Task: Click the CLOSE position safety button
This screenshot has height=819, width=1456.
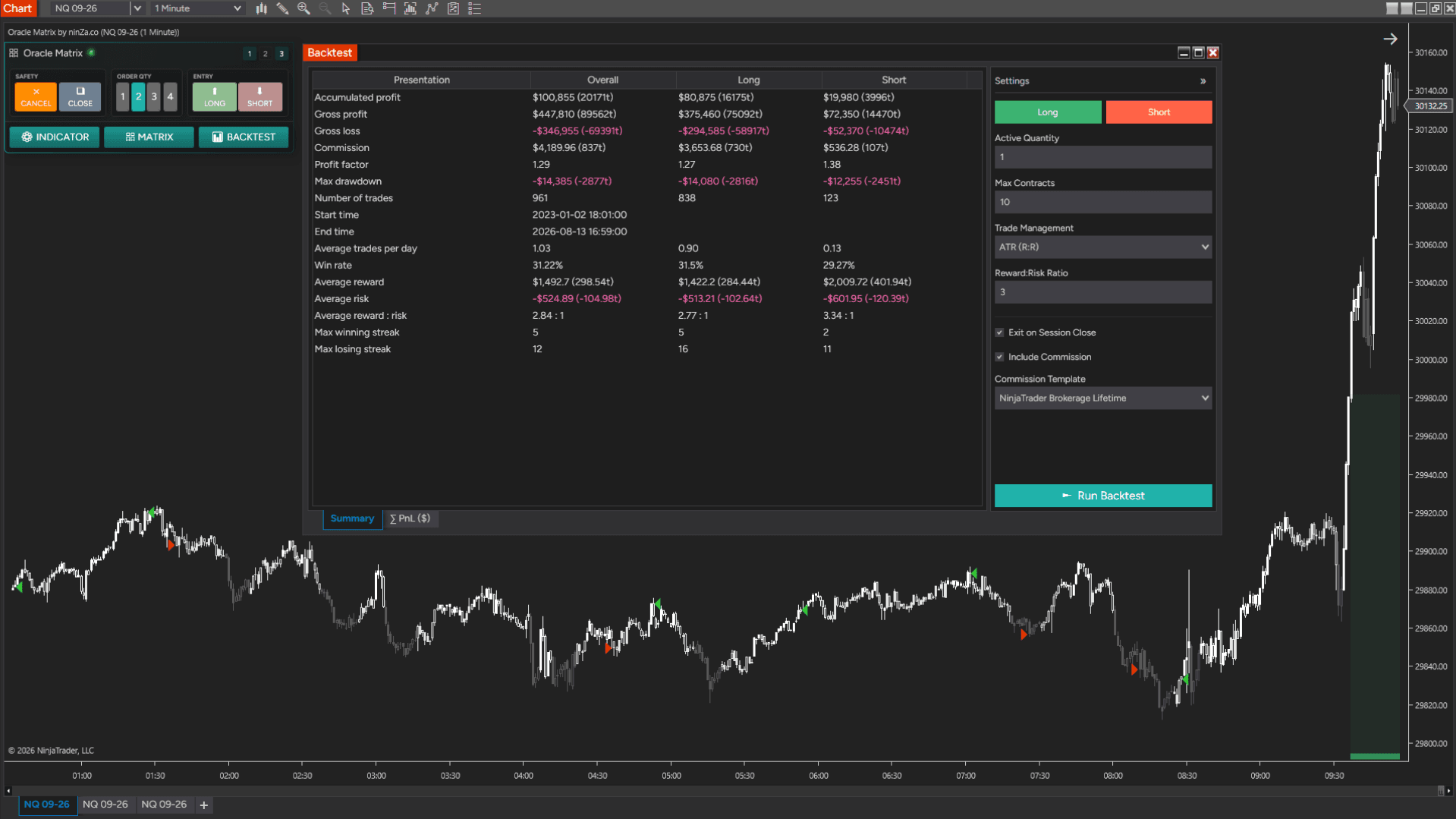Action: click(x=80, y=97)
